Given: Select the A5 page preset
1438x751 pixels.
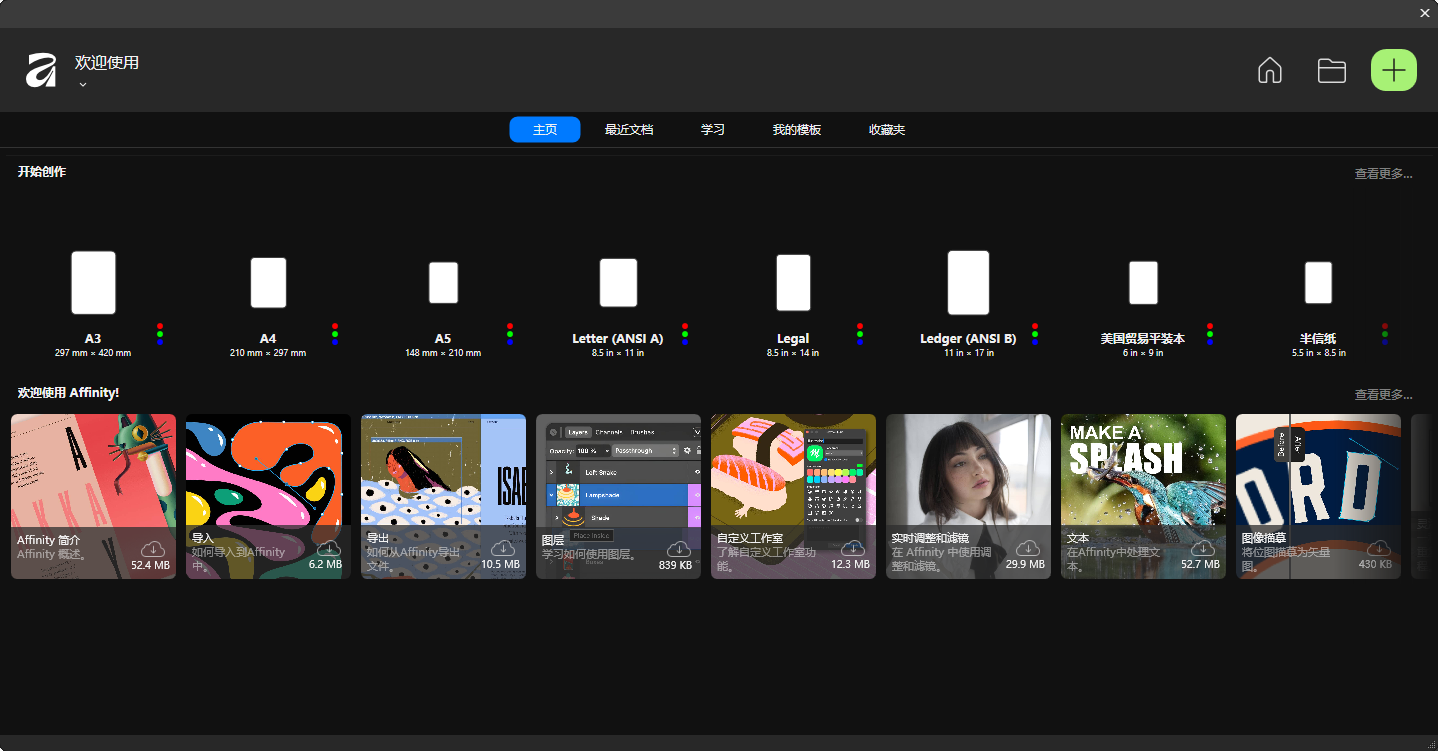Looking at the screenshot, I should coord(443,283).
